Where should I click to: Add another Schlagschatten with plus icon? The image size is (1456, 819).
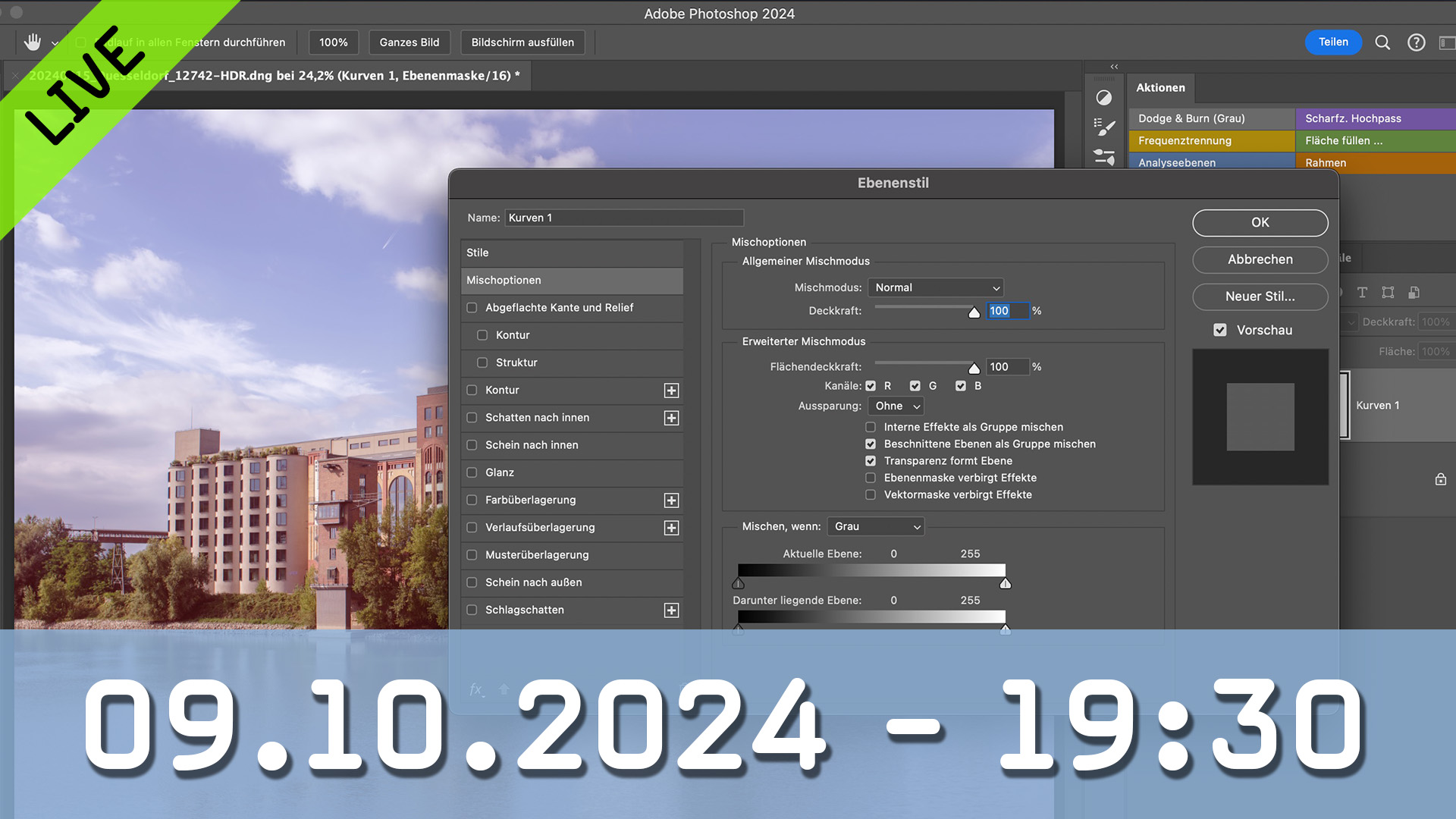pos(671,610)
